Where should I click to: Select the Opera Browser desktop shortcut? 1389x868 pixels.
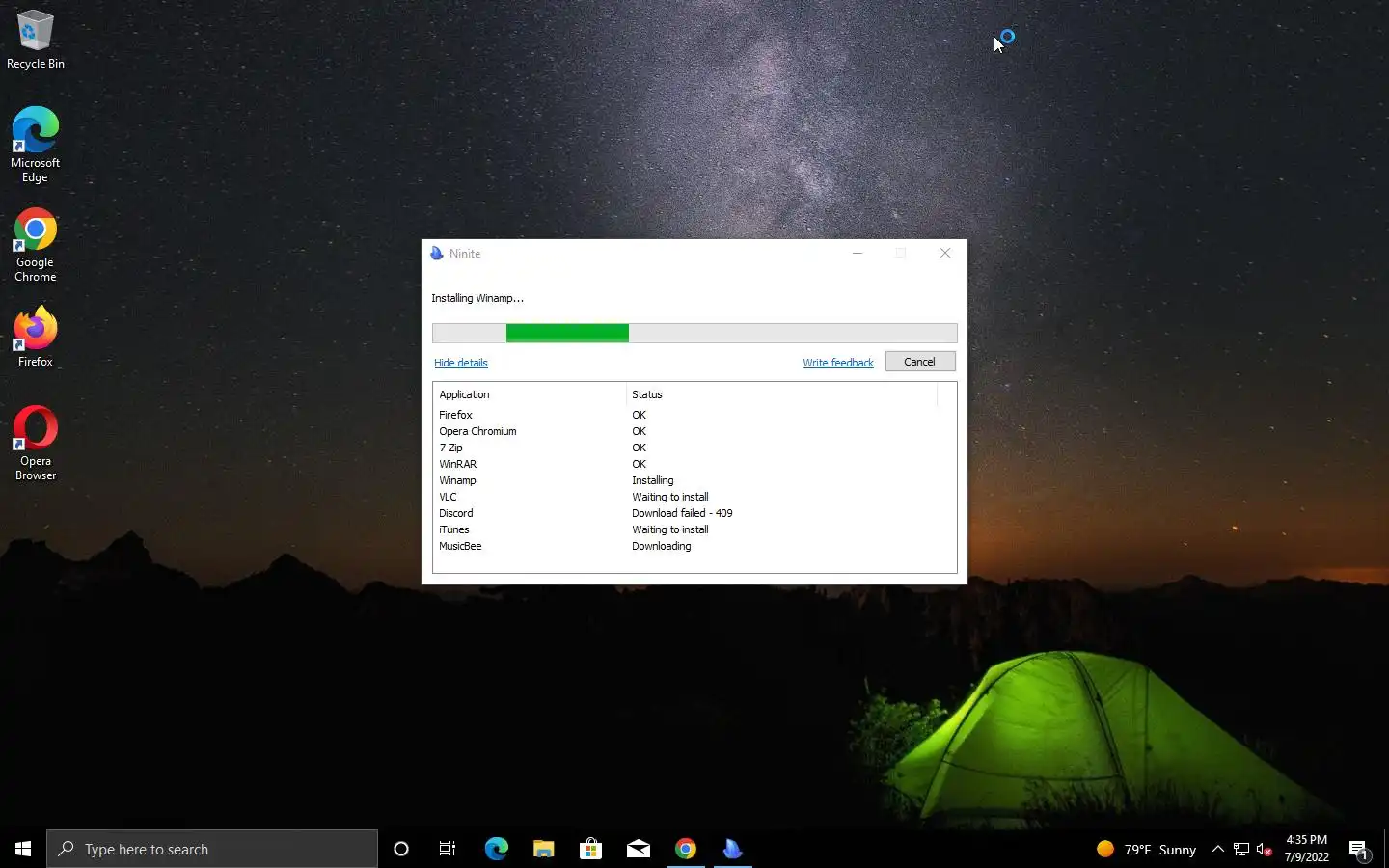point(36,444)
